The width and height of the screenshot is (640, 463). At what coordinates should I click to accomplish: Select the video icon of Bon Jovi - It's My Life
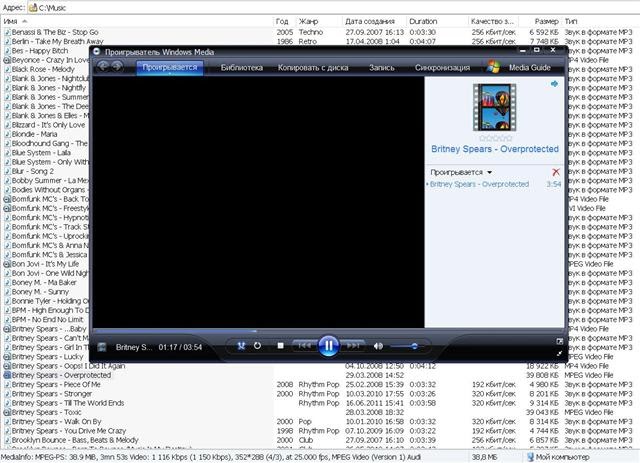click(7, 264)
